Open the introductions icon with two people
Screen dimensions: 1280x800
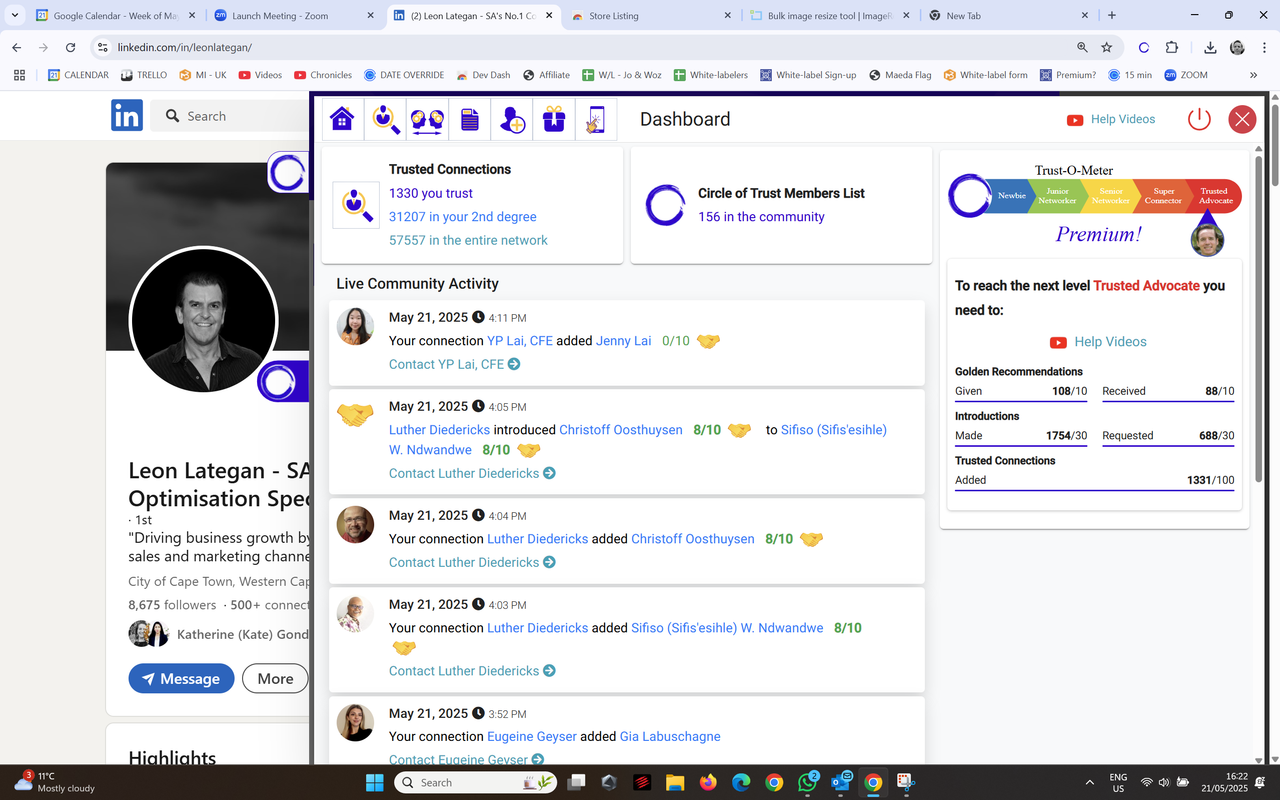click(427, 119)
